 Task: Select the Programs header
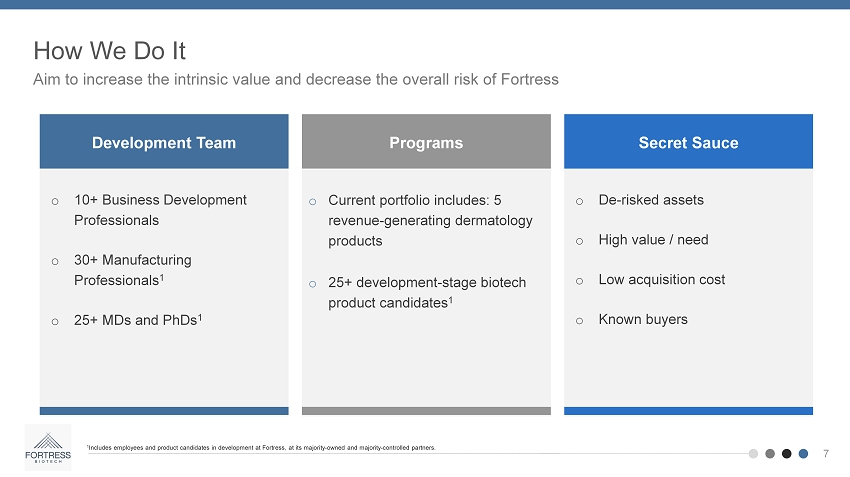pos(426,142)
